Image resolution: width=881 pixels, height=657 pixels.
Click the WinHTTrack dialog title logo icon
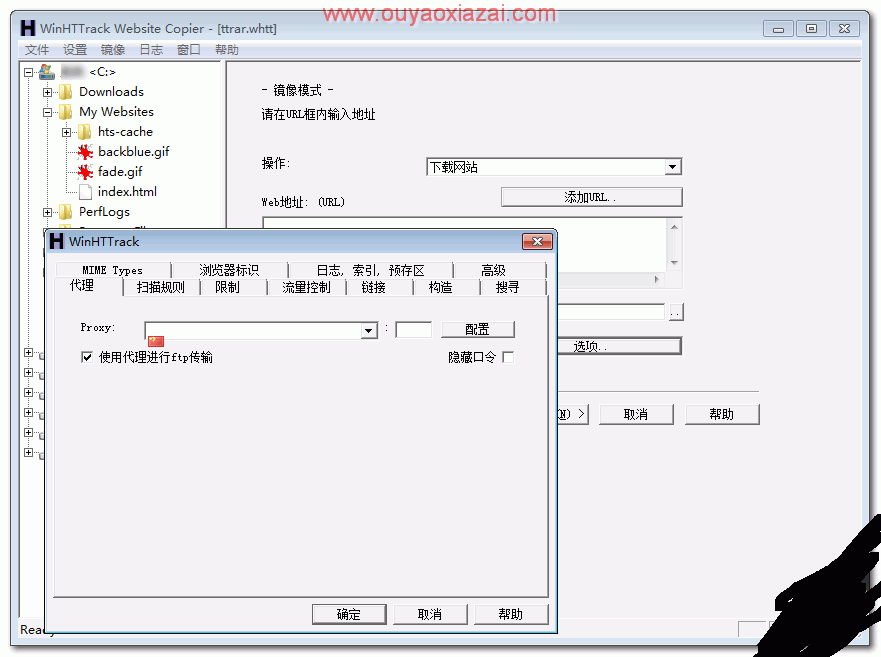click(57, 242)
